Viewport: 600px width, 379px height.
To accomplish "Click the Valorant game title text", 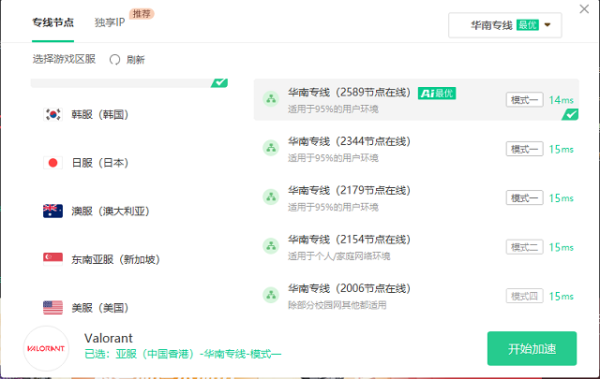I will pyautogui.click(x=108, y=338).
